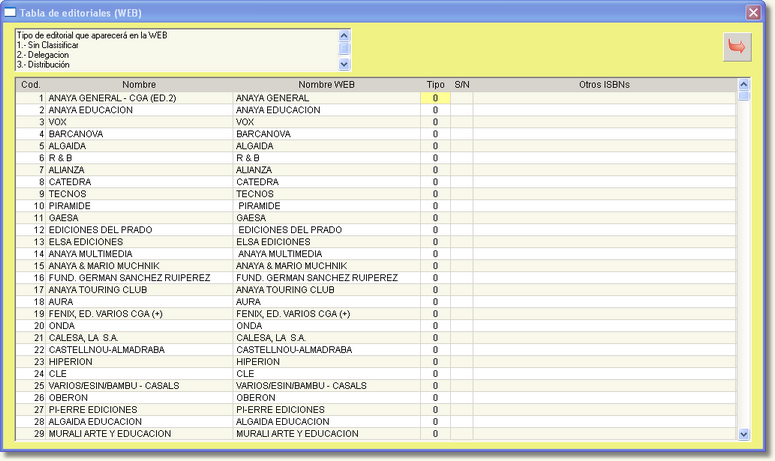Click the Otros ISBNs cell for BARCANOVA
This screenshot has width=775, height=461.
[x=604, y=134]
